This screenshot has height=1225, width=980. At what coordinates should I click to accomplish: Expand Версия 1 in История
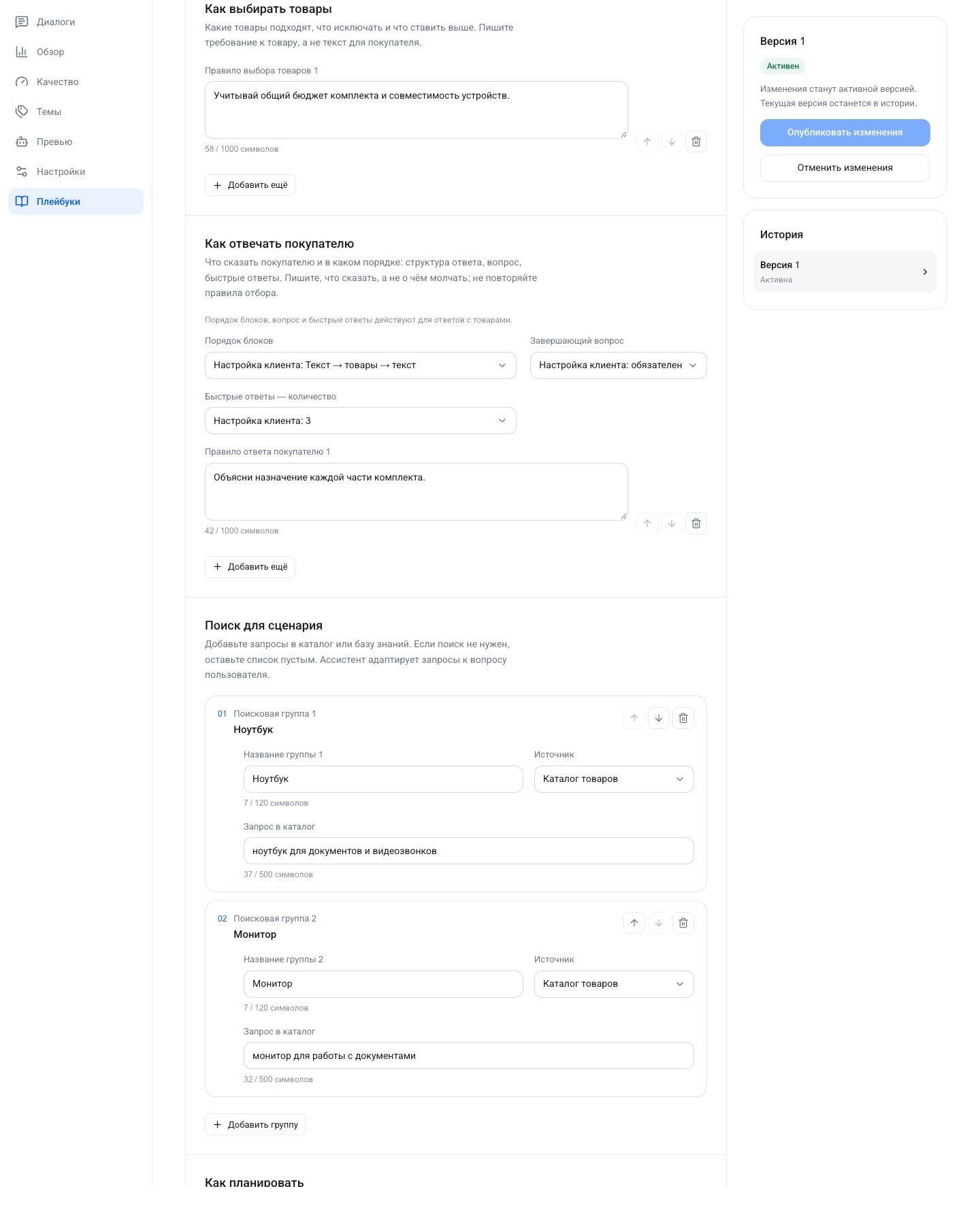[x=845, y=272]
